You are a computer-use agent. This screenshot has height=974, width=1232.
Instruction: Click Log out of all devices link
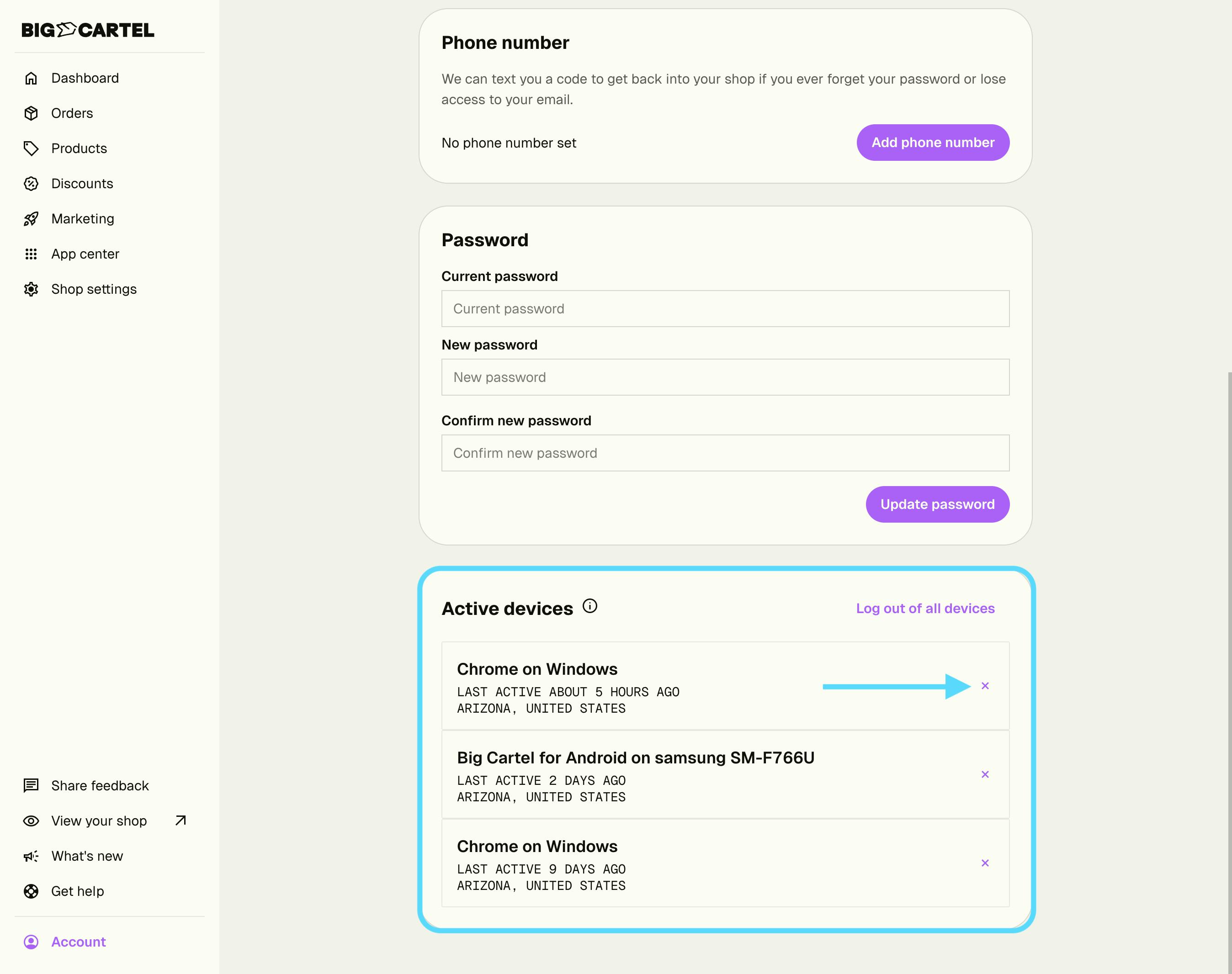click(x=925, y=609)
